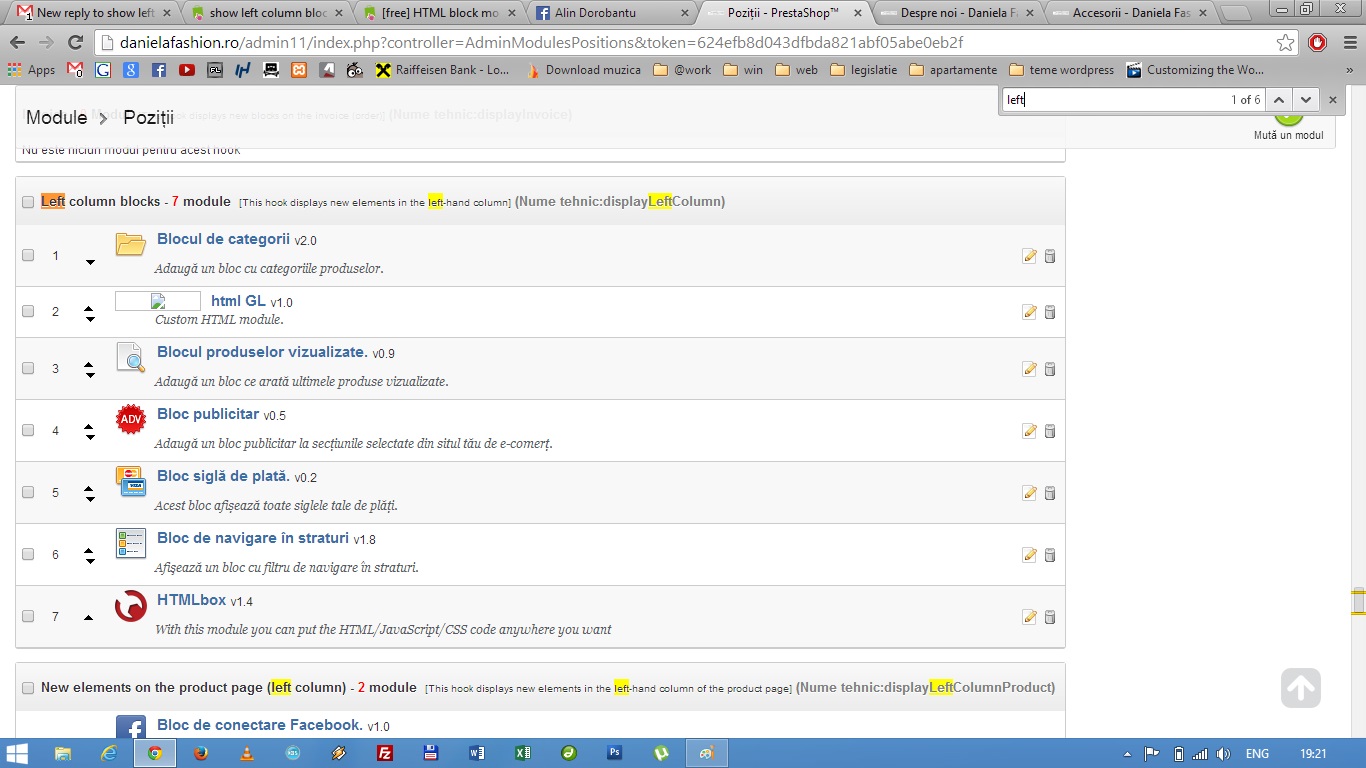Remove HTMLbox using its trash icon
The image size is (1366, 768).
click(x=1050, y=617)
